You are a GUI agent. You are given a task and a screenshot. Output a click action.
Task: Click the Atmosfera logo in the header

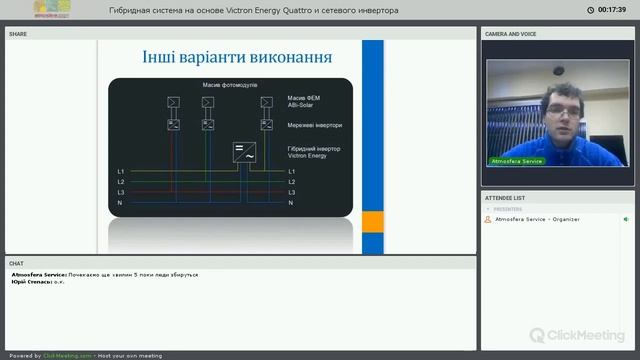(x=52, y=9)
